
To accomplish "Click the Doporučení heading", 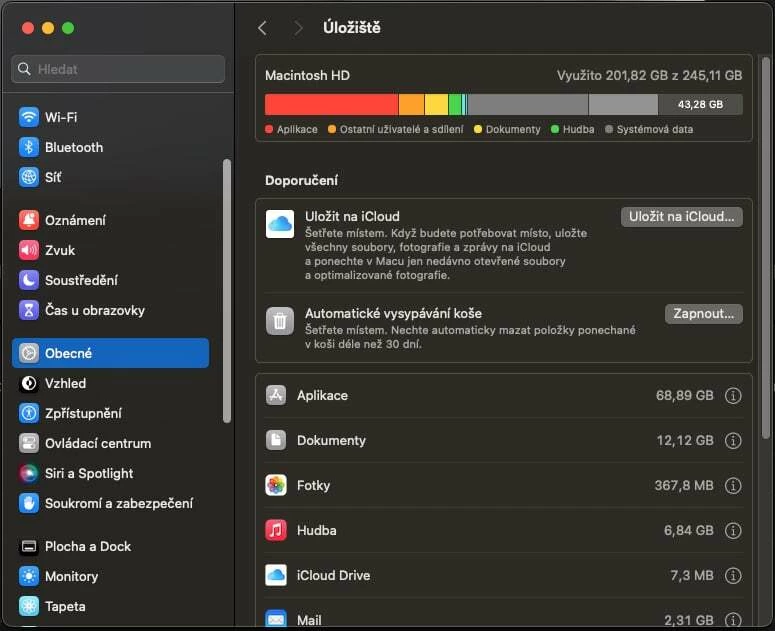I will [x=301, y=180].
